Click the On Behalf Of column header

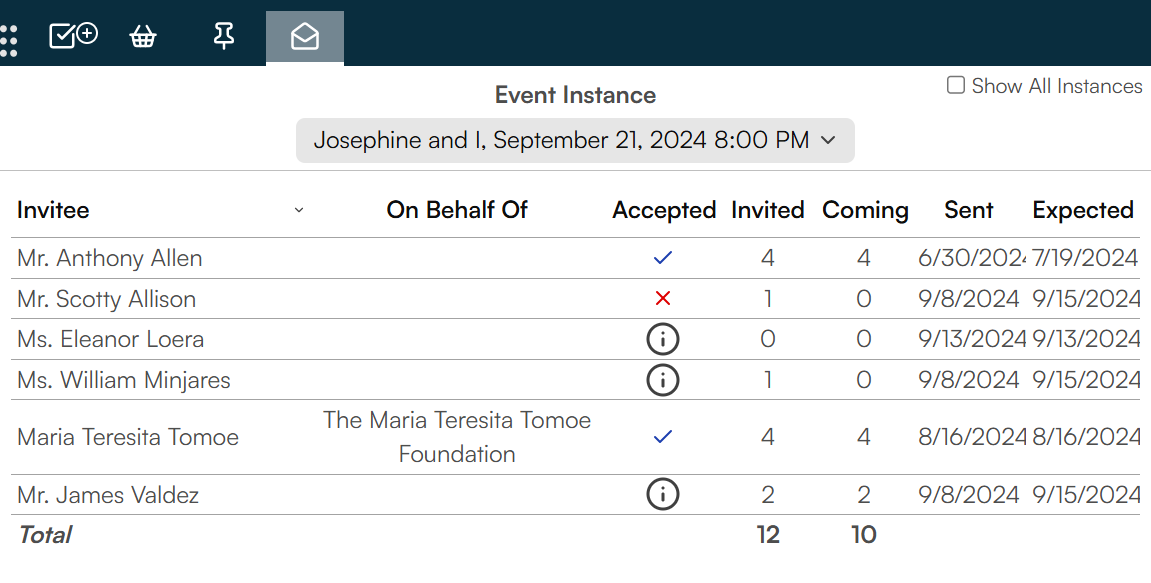click(457, 210)
